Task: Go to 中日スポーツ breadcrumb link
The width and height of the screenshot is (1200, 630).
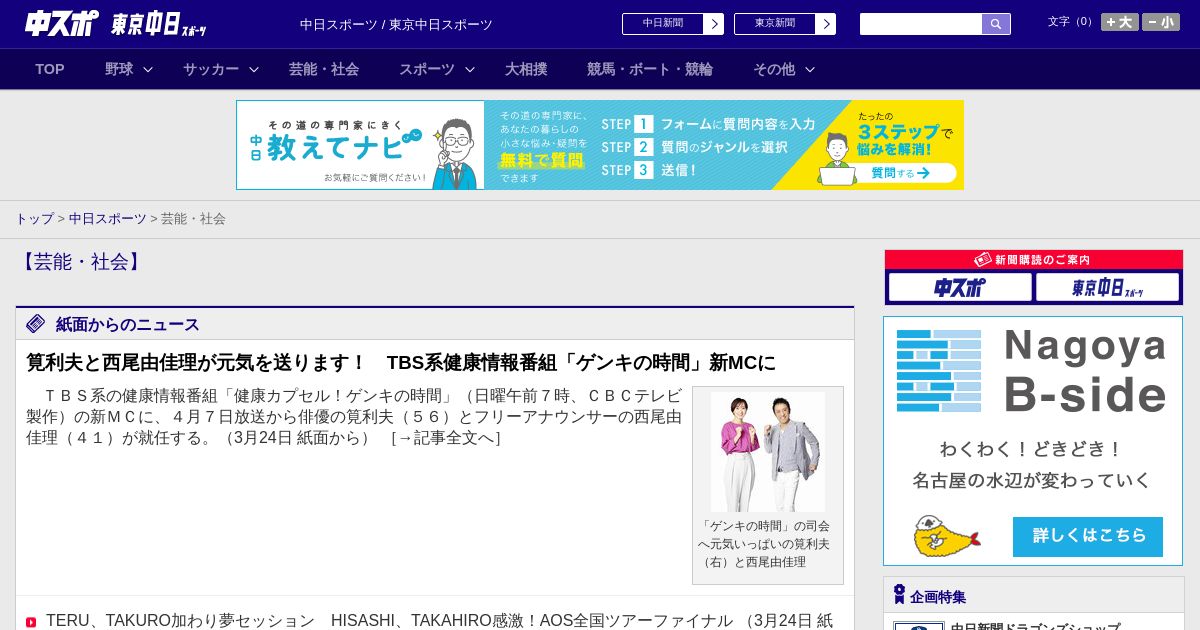Action: (107, 218)
